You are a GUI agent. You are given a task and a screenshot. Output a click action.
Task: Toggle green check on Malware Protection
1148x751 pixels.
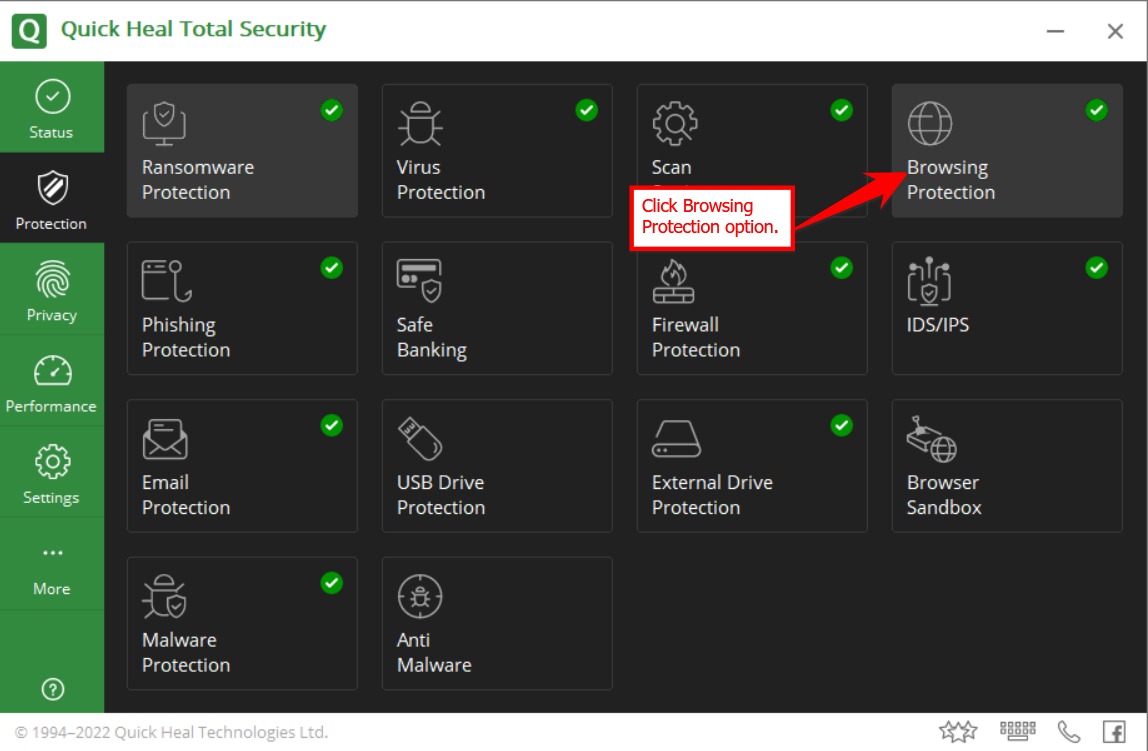(331, 583)
